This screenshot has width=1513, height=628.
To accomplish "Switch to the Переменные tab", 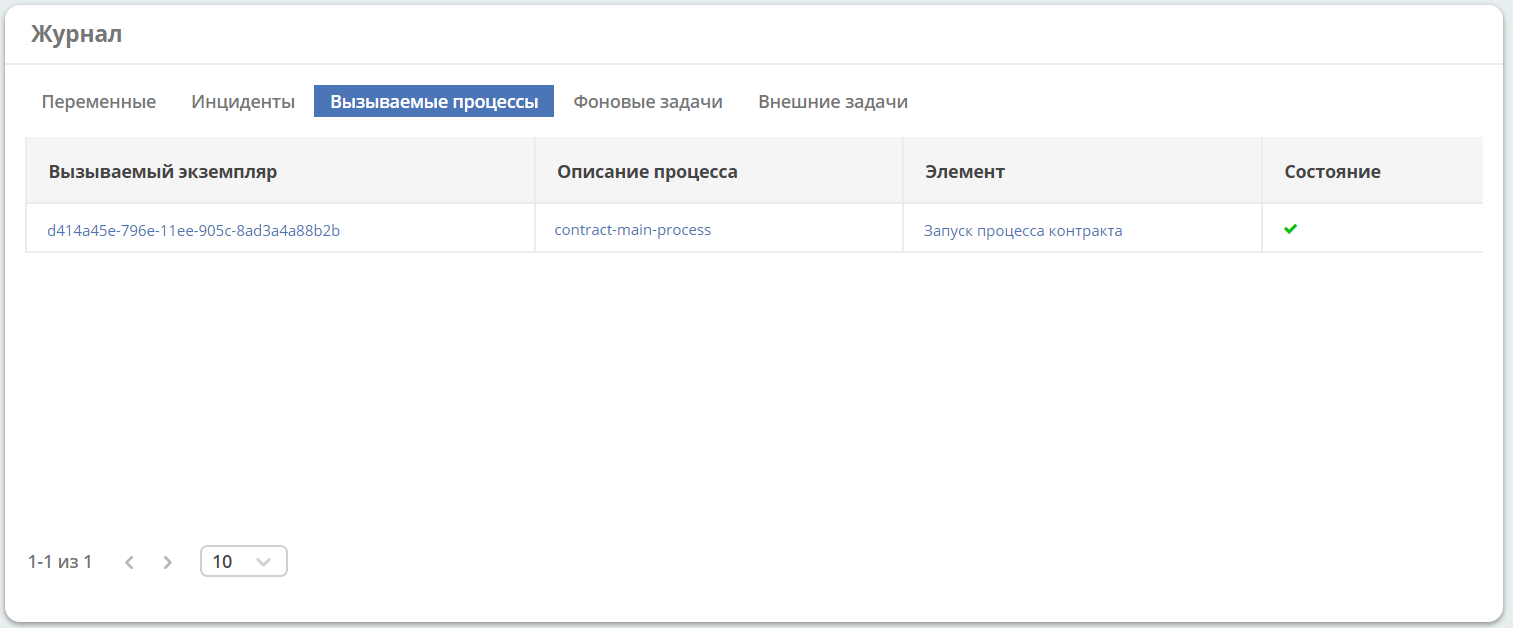I will tap(99, 101).
